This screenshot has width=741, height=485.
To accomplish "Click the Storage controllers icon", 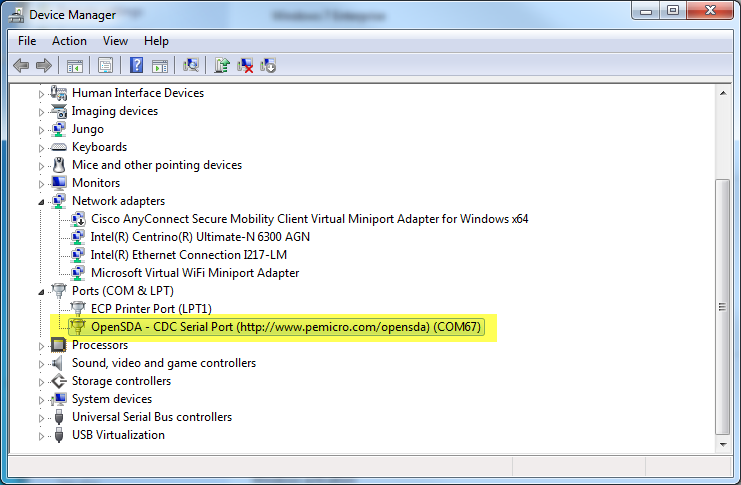I will 59,381.
